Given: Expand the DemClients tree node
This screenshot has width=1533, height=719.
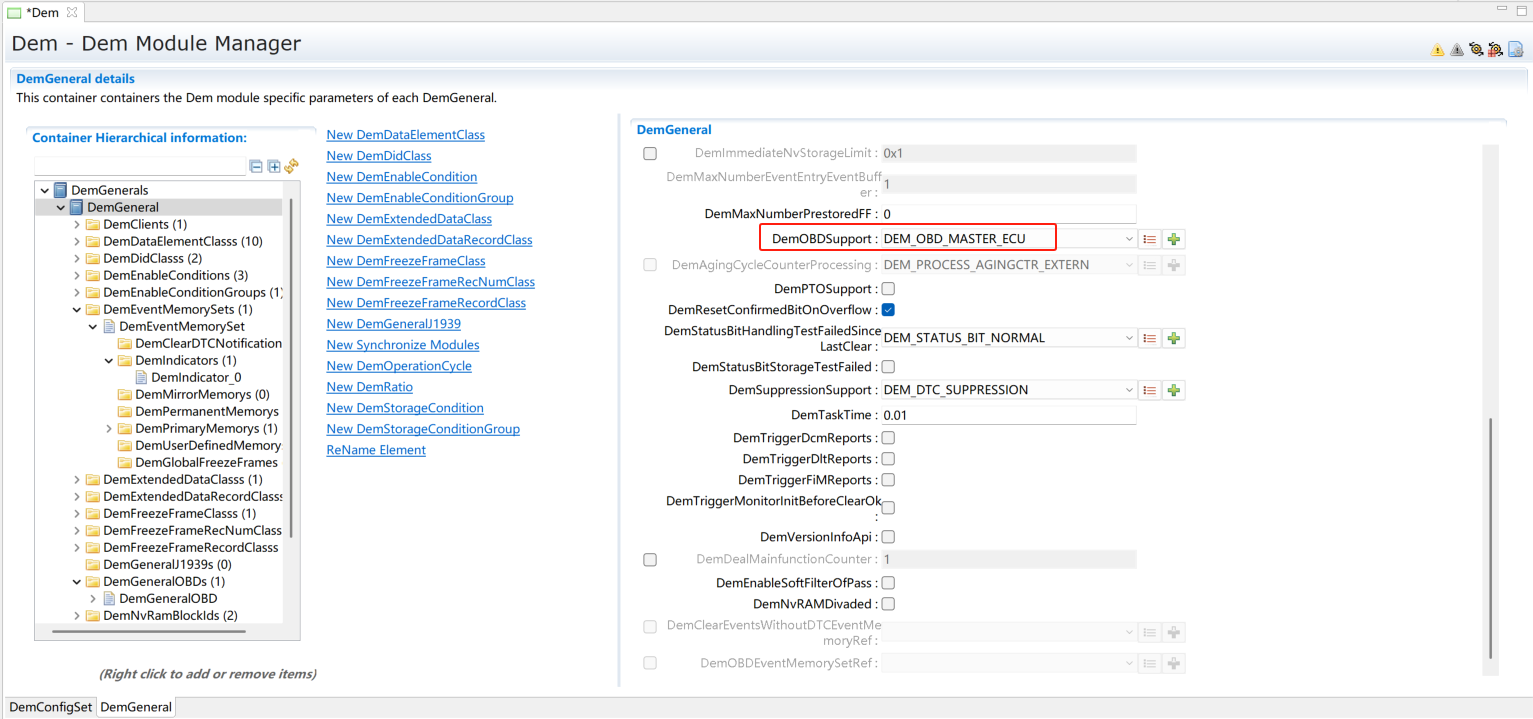Looking at the screenshot, I should tap(77, 224).
